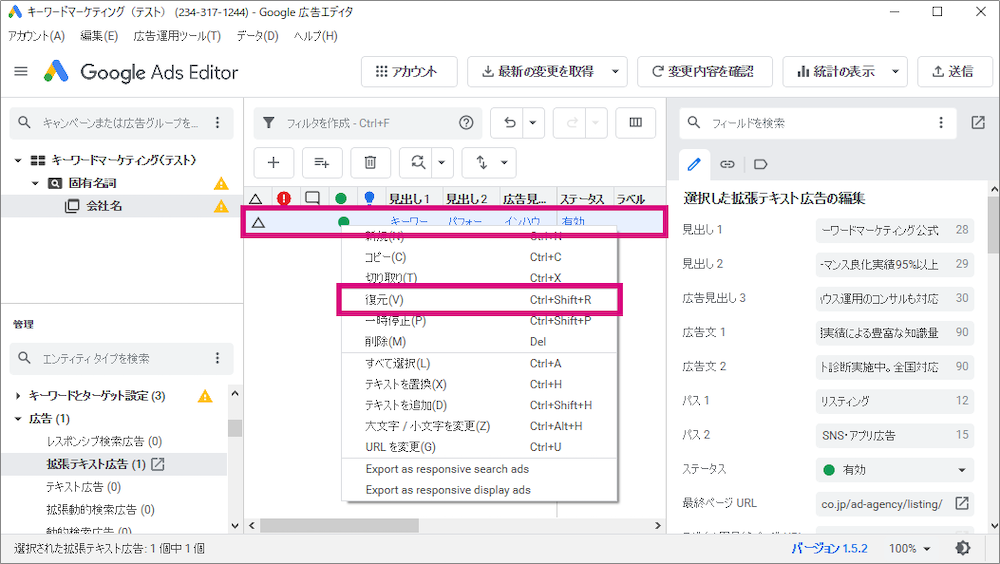Click the フィルタを作成 filter field

coord(367,122)
